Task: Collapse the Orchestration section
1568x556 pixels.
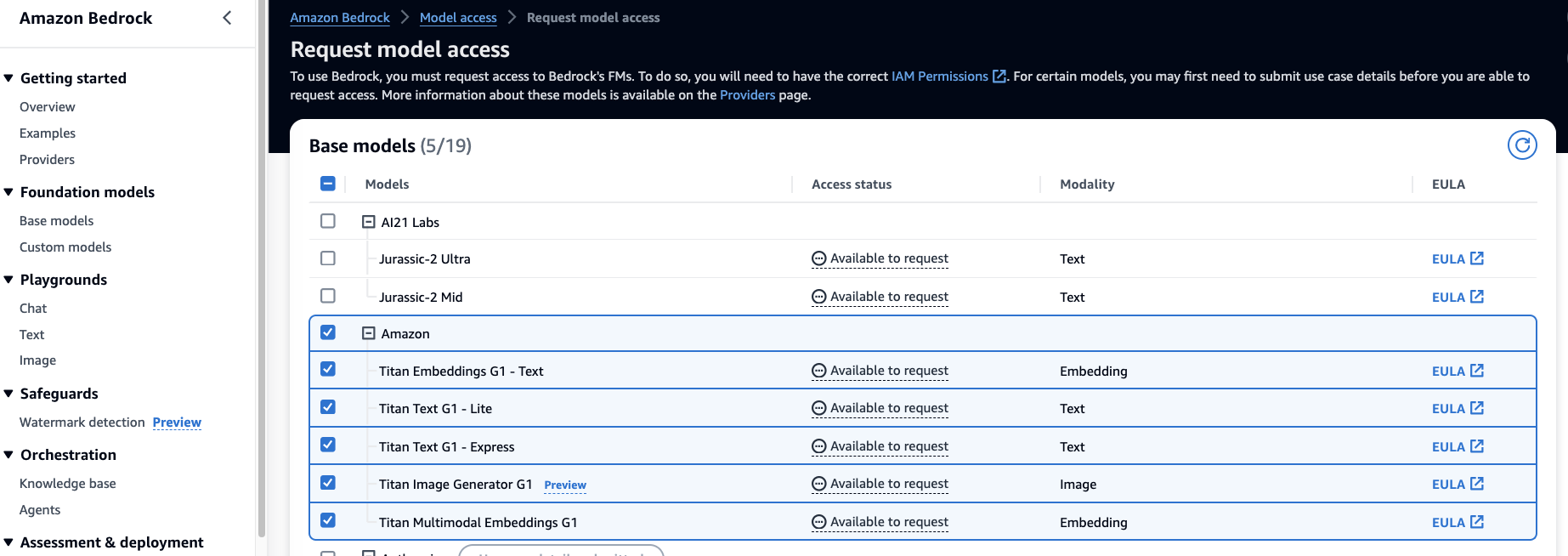Action: [8, 455]
